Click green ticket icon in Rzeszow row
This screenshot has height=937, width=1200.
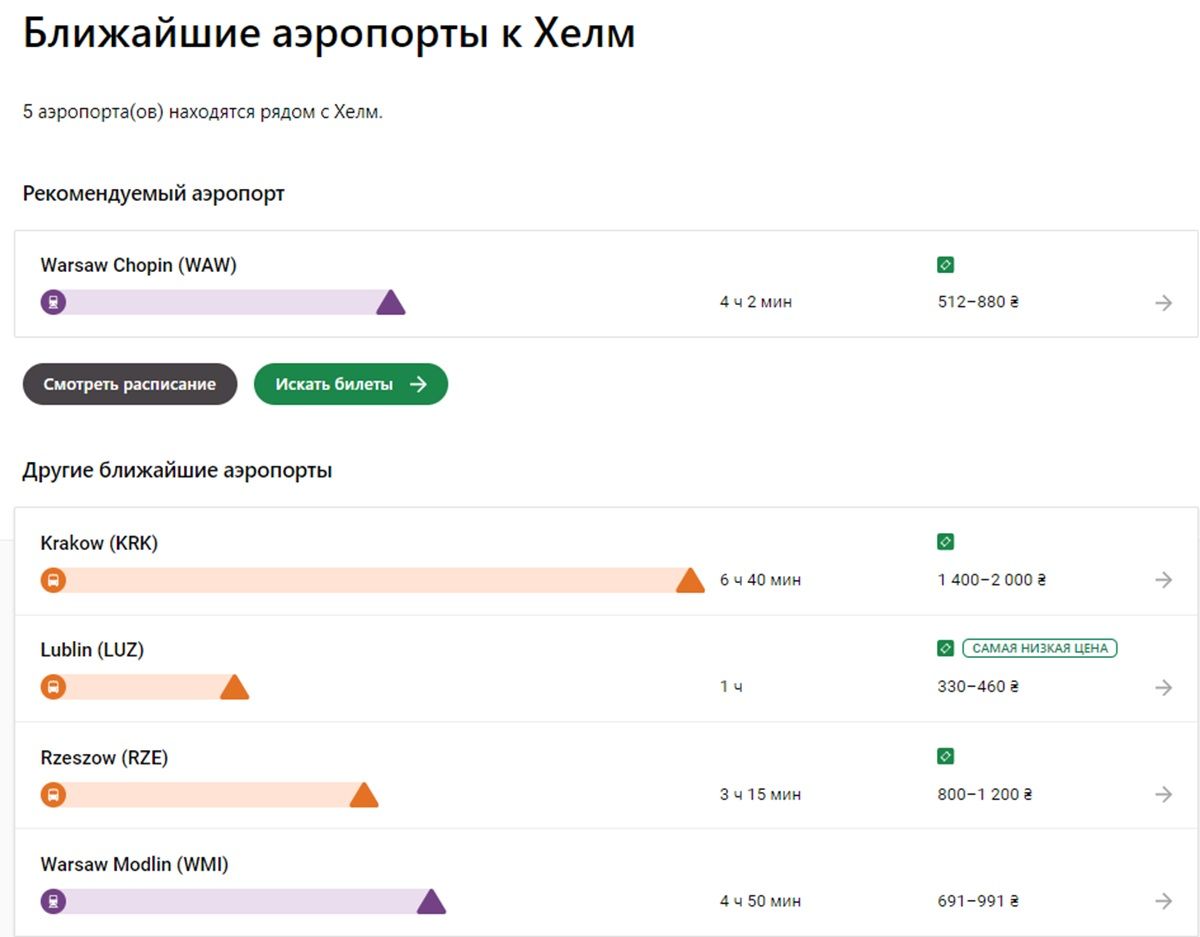(x=945, y=756)
